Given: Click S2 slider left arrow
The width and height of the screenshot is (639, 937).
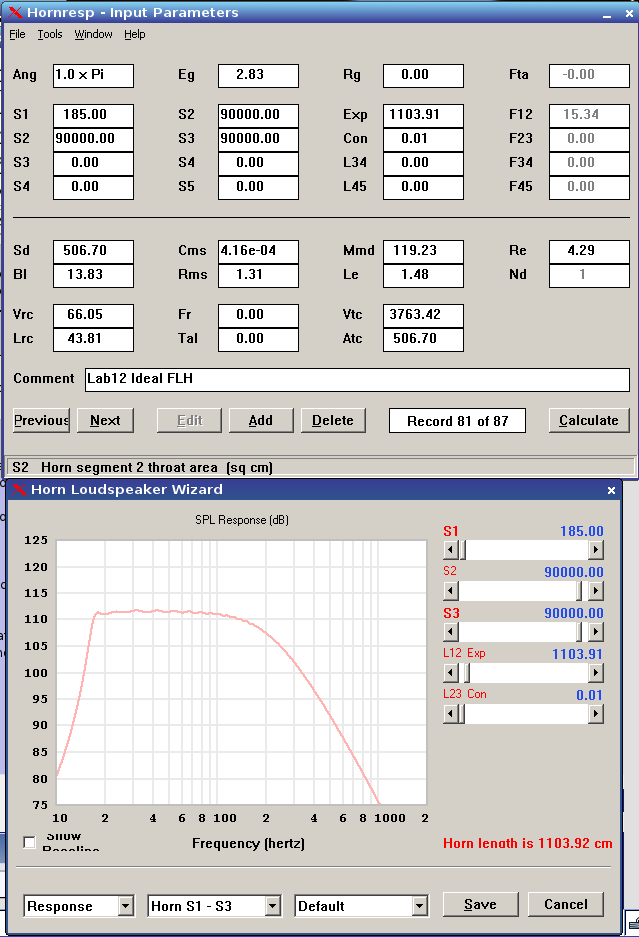Looking at the screenshot, I should [451, 590].
